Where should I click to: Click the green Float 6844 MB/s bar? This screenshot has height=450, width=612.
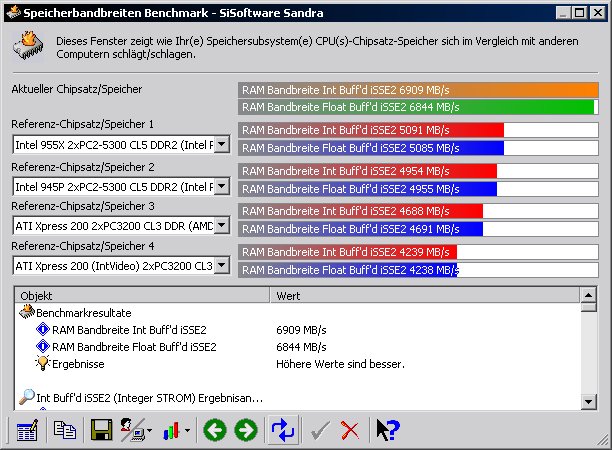click(416, 107)
